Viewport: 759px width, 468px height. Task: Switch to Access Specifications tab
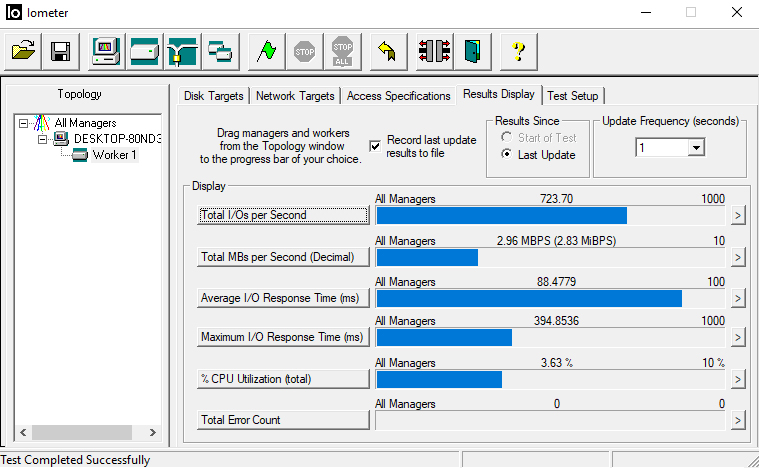tap(398, 96)
